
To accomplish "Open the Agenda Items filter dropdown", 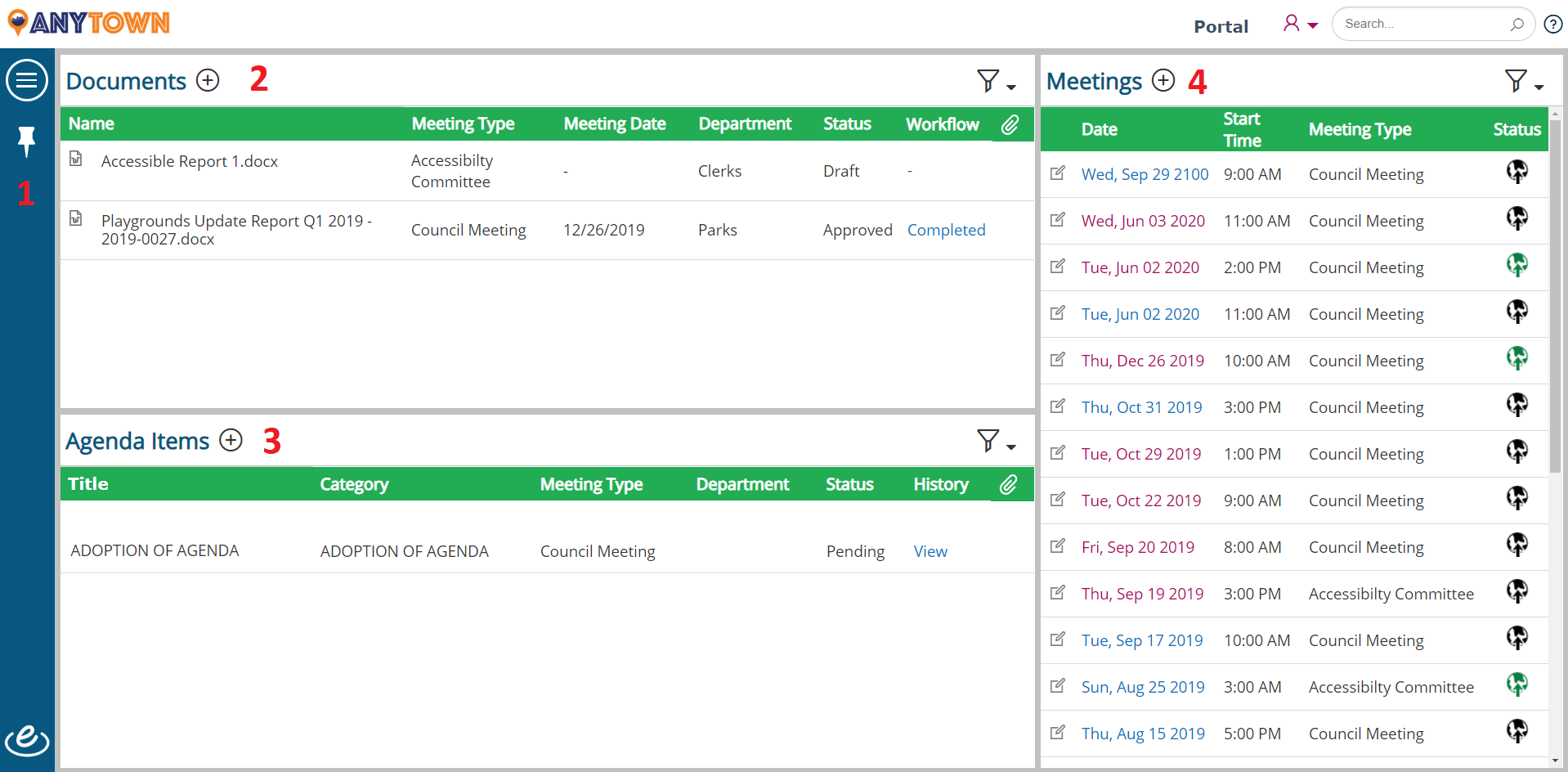I will [x=996, y=441].
